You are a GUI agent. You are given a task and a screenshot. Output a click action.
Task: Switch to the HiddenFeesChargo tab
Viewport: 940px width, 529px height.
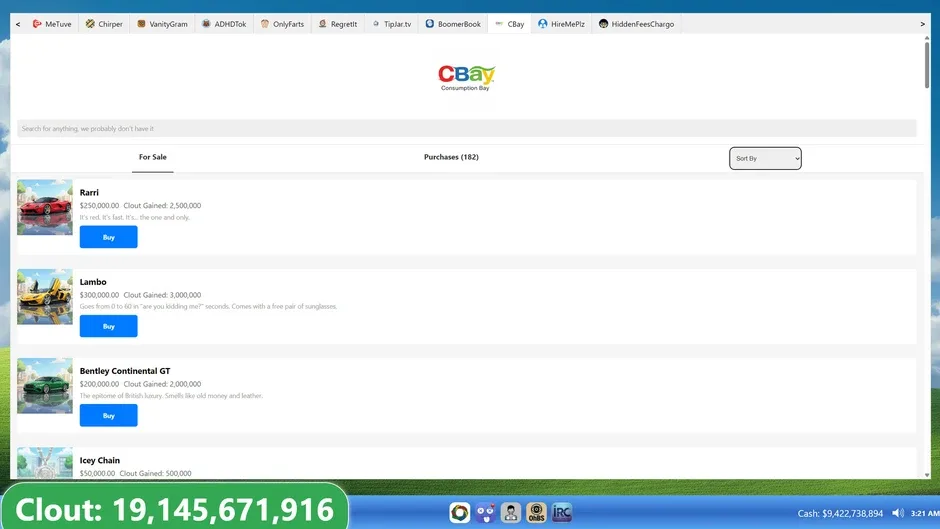tap(636, 24)
